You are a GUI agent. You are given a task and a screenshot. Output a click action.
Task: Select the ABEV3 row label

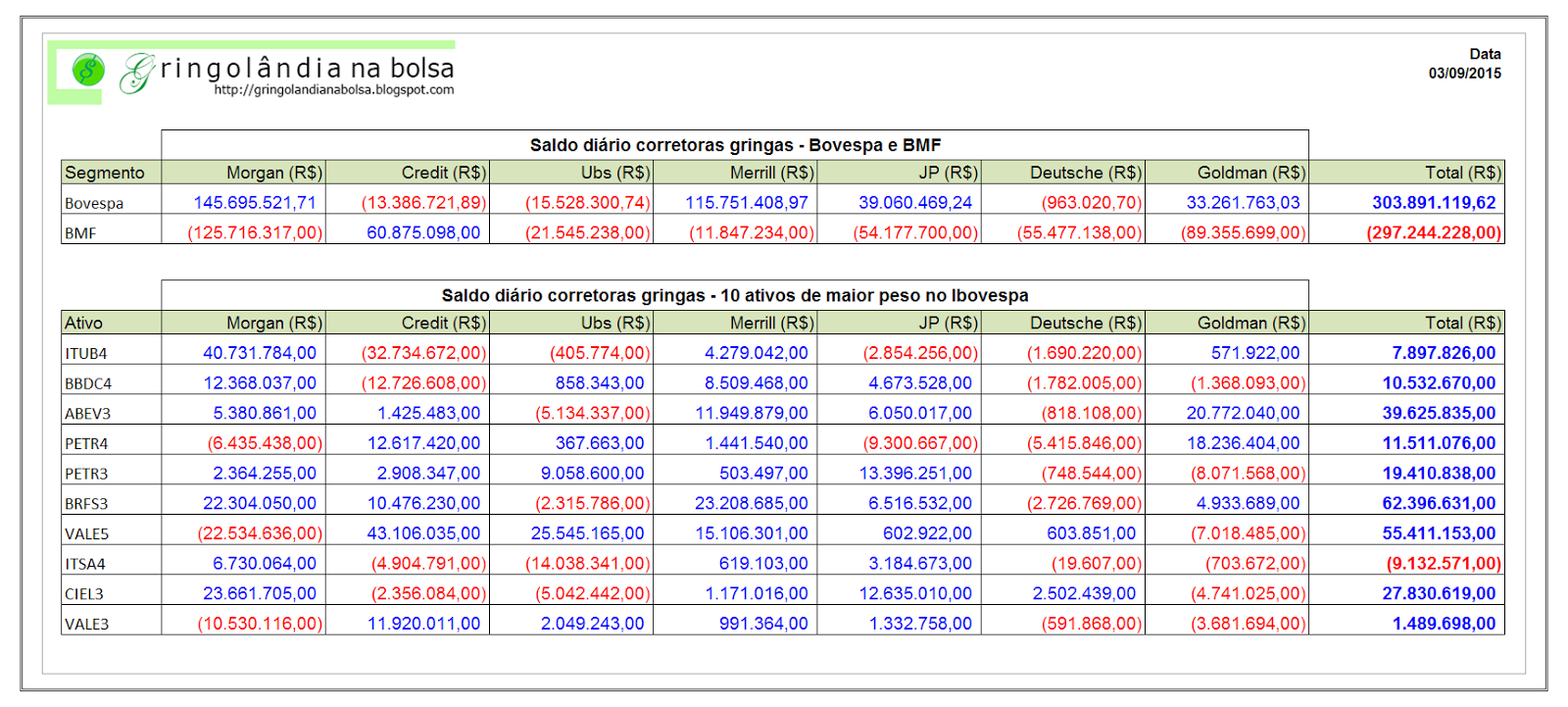(x=87, y=414)
